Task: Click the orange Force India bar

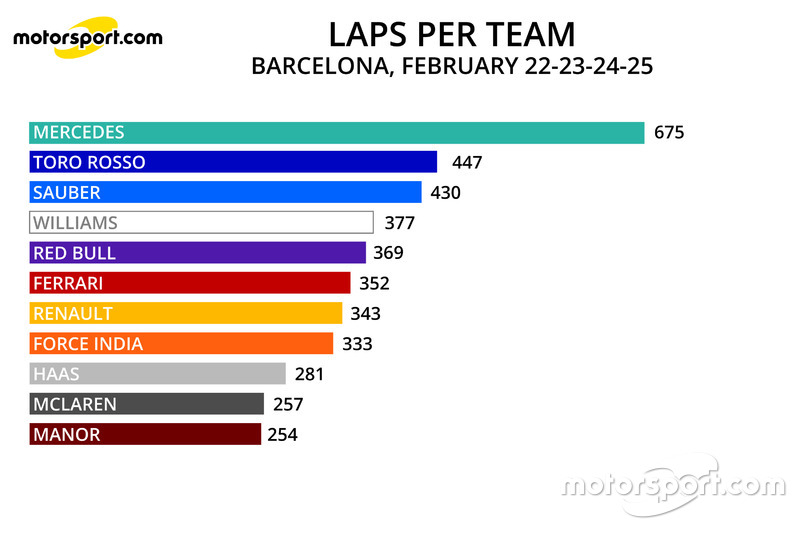Action: tap(181, 343)
